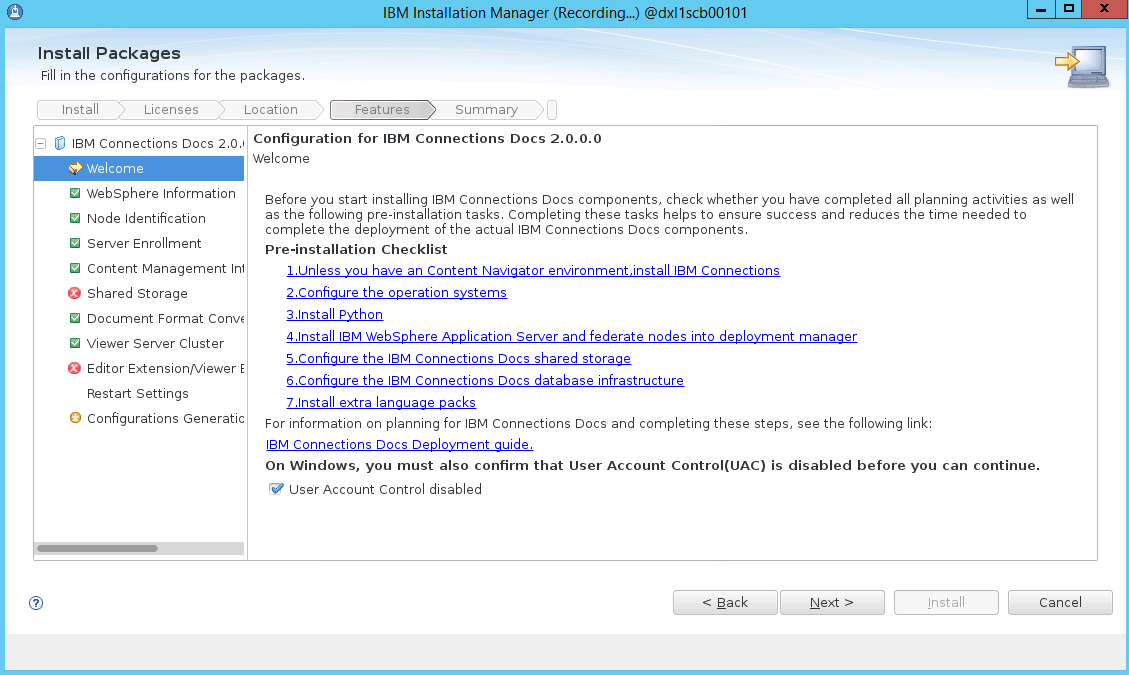Open Install extra language packs link
Image resolution: width=1129 pixels, height=675 pixels.
coord(381,403)
